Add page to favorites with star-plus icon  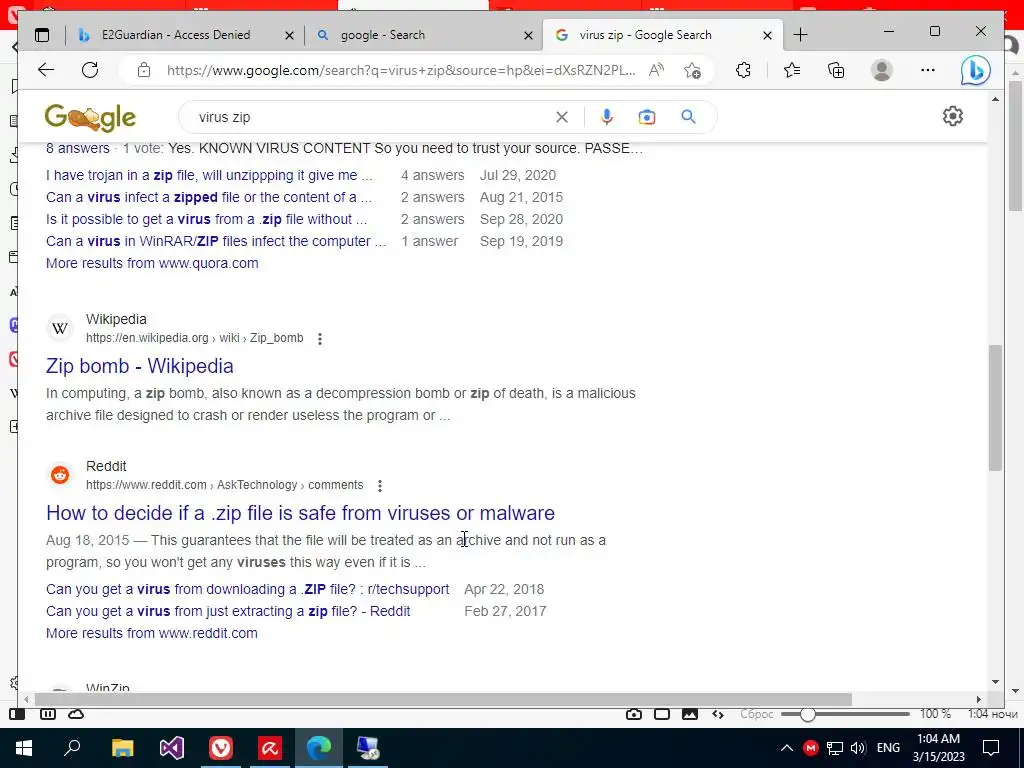point(693,70)
